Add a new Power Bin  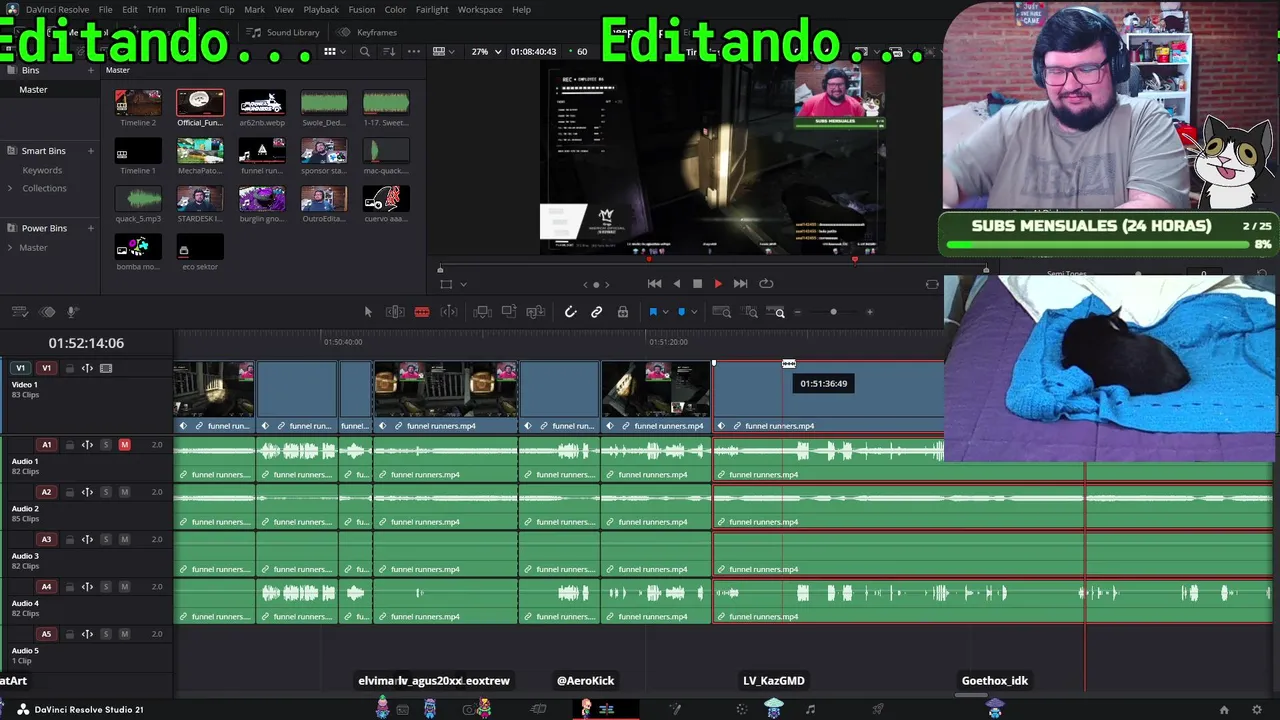(x=90, y=228)
